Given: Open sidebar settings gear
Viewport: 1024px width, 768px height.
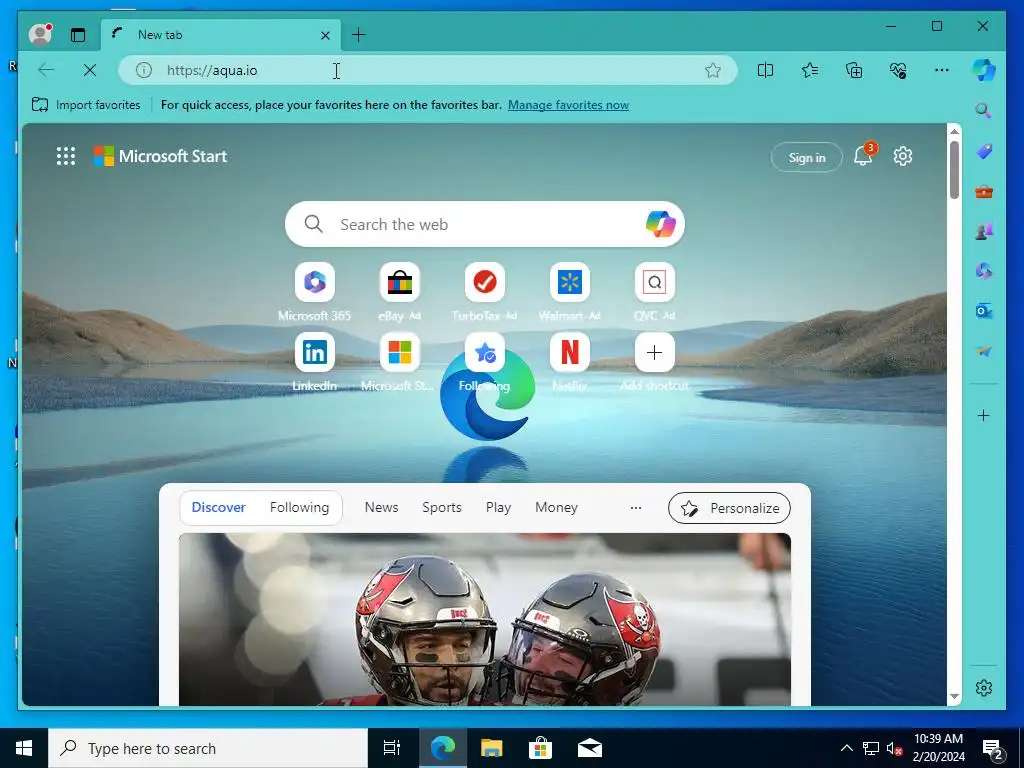Looking at the screenshot, I should pos(984,688).
